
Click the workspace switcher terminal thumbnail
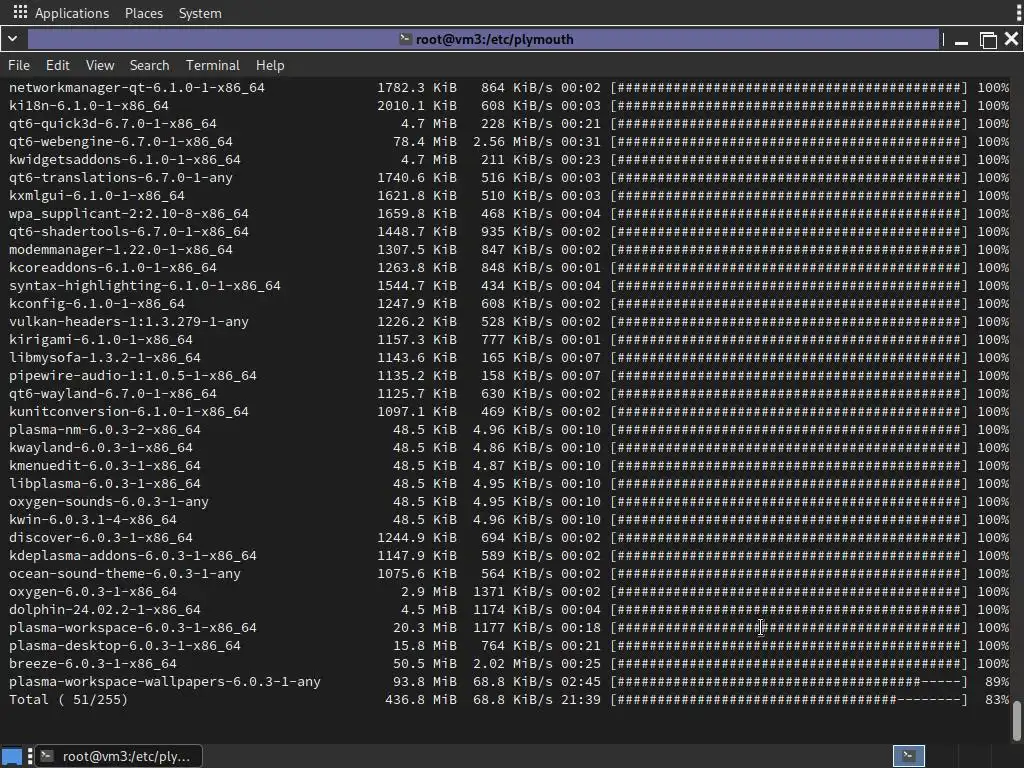(x=908, y=756)
